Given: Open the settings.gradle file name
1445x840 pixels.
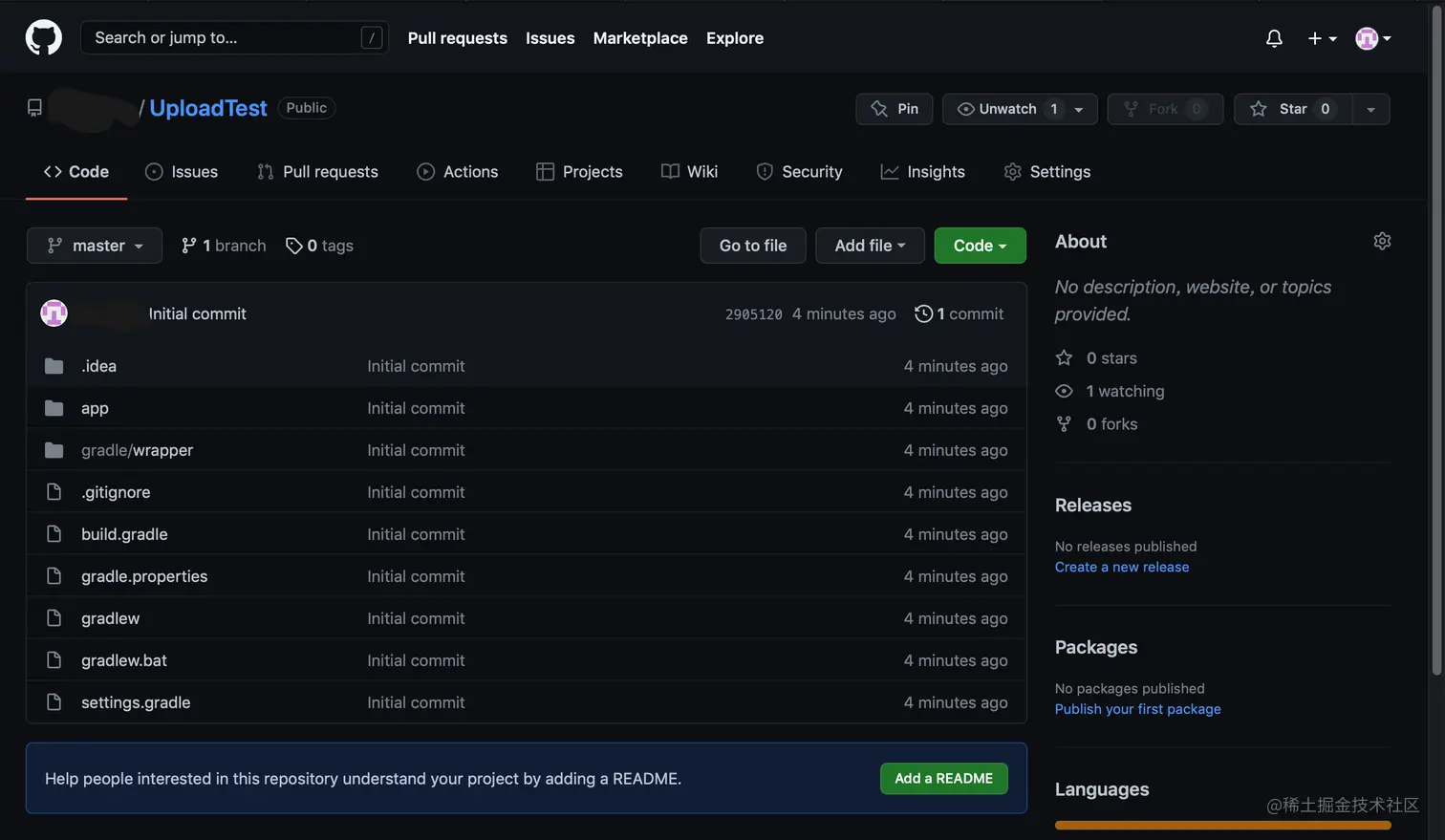Looking at the screenshot, I should [136, 702].
